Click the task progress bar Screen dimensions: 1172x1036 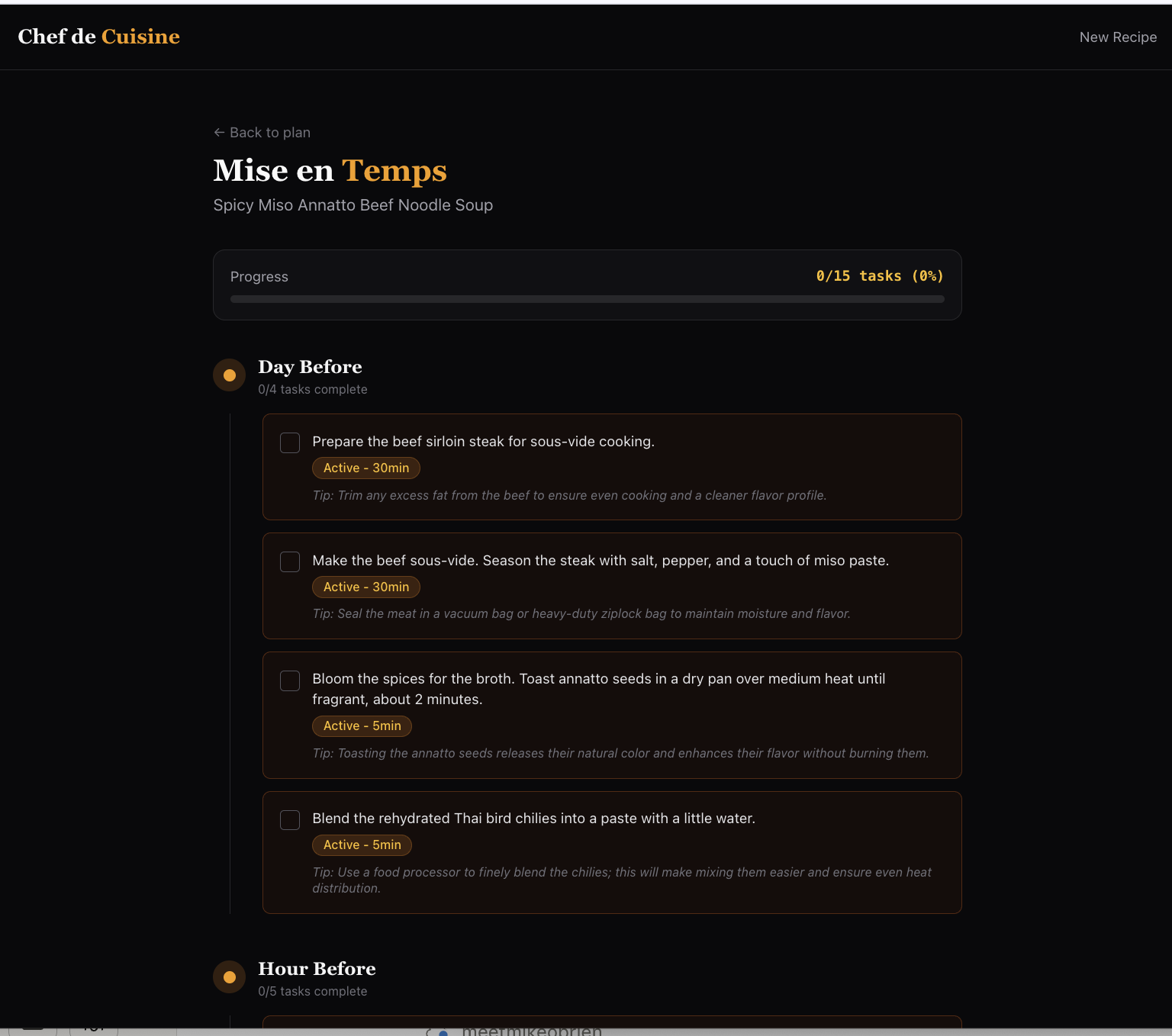[x=587, y=299]
